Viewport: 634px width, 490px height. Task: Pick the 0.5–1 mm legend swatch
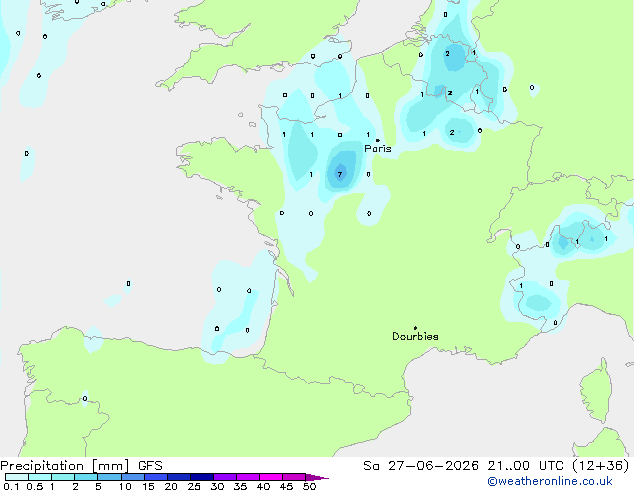[40, 477]
